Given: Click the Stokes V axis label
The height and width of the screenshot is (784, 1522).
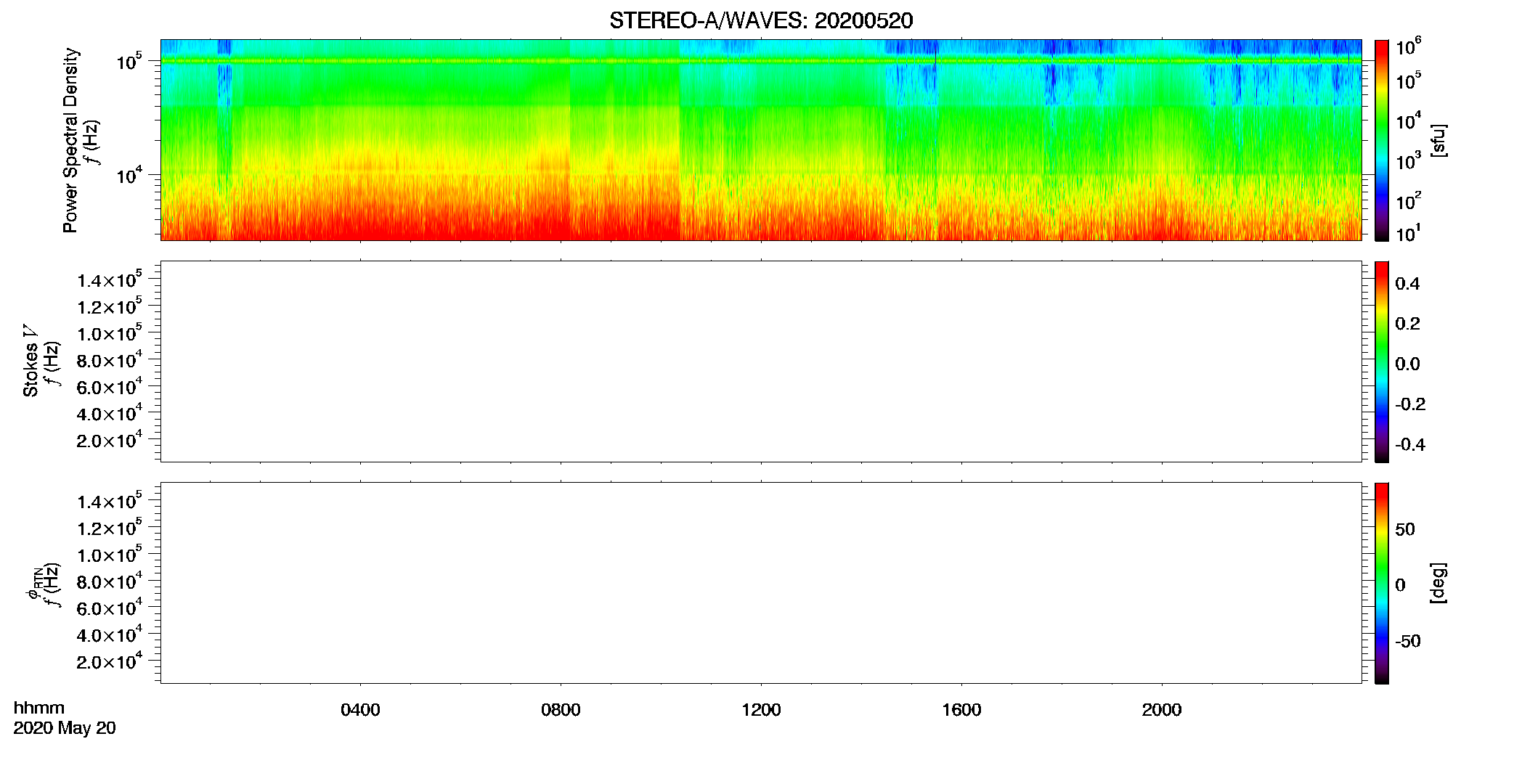Looking at the screenshot, I should [x=30, y=362].
